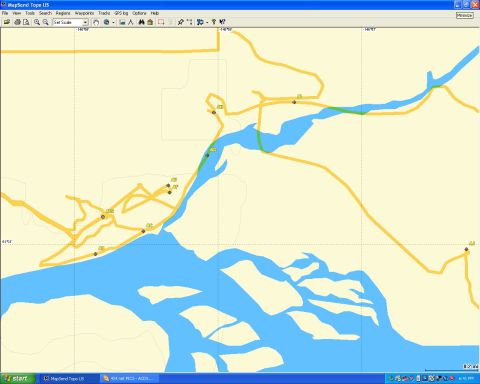Click the route points tool icon
This screenshot has width=480, height=384.
(x=189, y=22)
